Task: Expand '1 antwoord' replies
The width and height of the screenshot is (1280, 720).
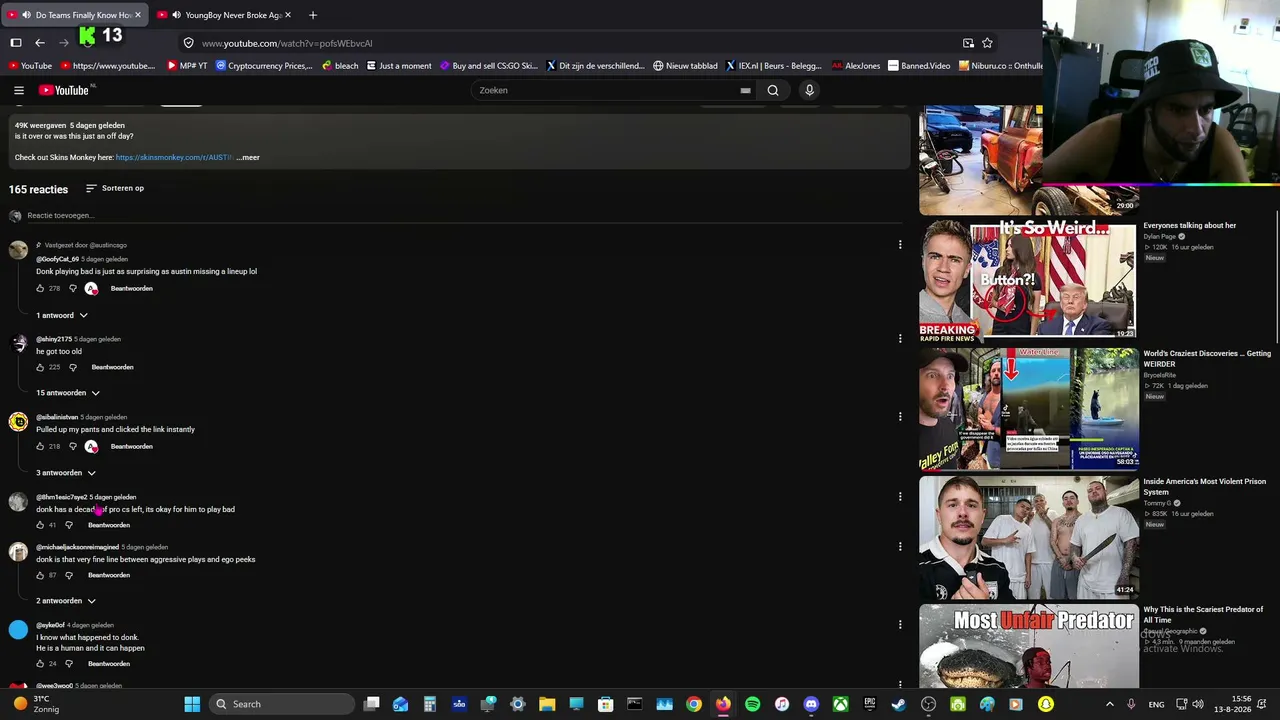Action: point(62,315)
